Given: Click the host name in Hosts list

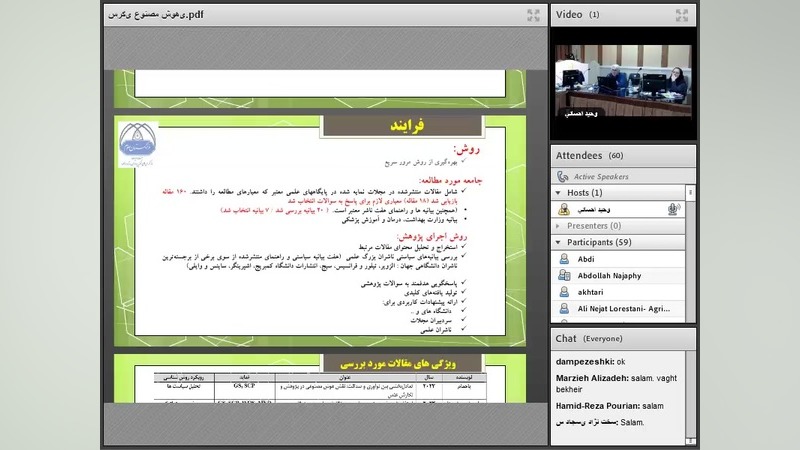Looking at the screenshot, I should click(x=594, y=210).
